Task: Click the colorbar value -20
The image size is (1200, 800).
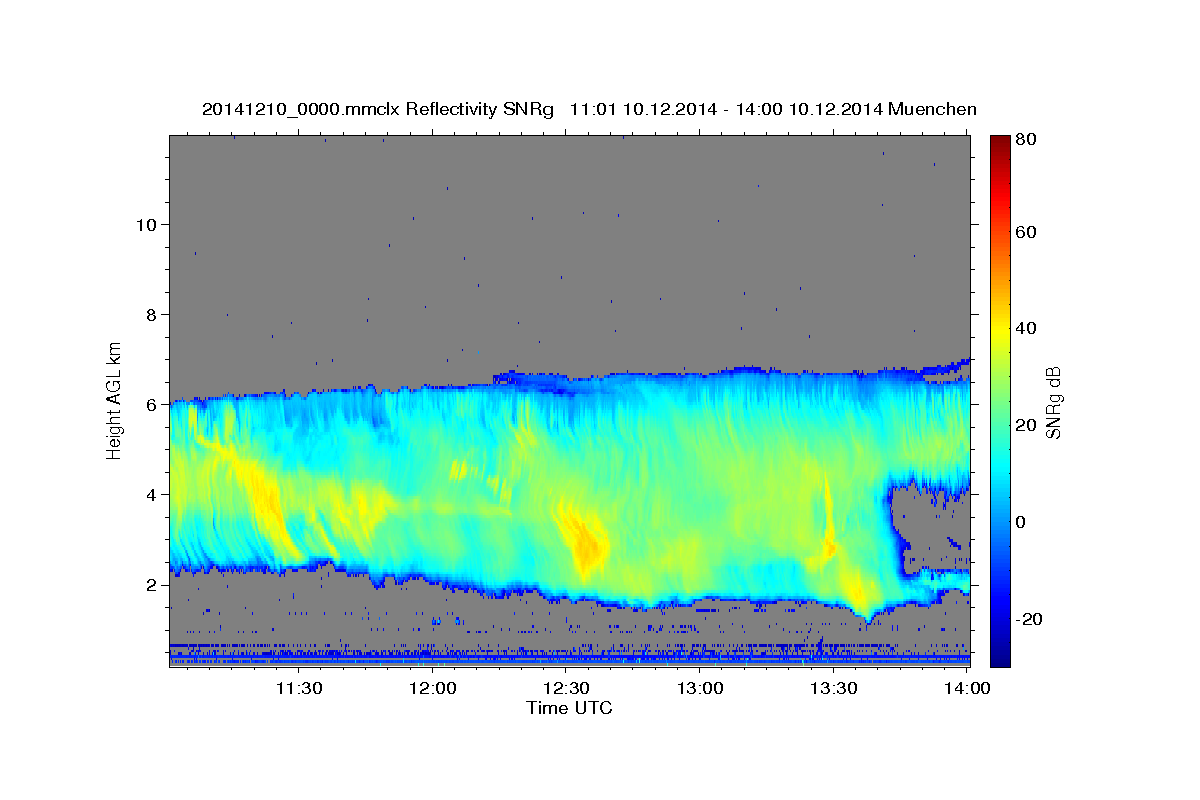Action: click(1027, 619)
